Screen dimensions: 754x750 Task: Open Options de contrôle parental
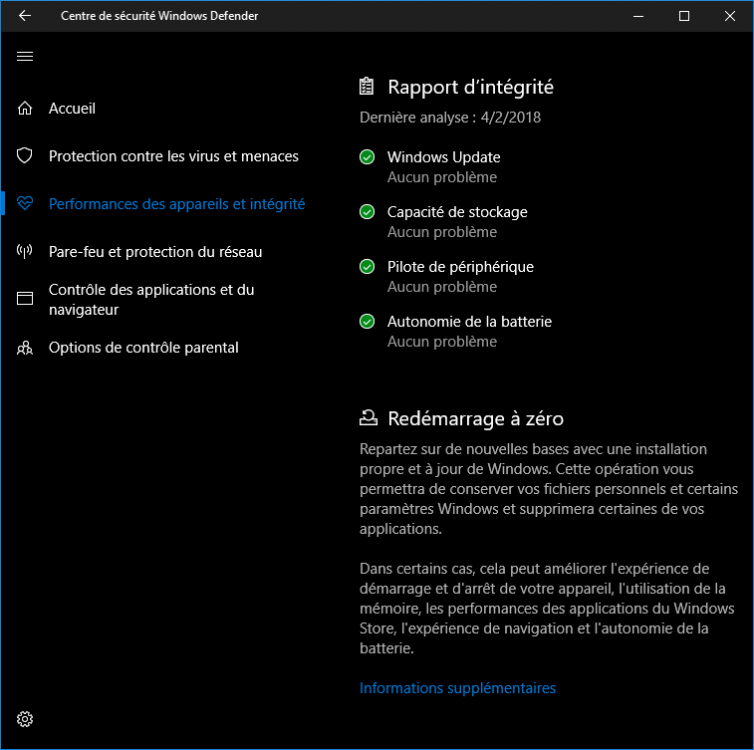coord(143,348)
